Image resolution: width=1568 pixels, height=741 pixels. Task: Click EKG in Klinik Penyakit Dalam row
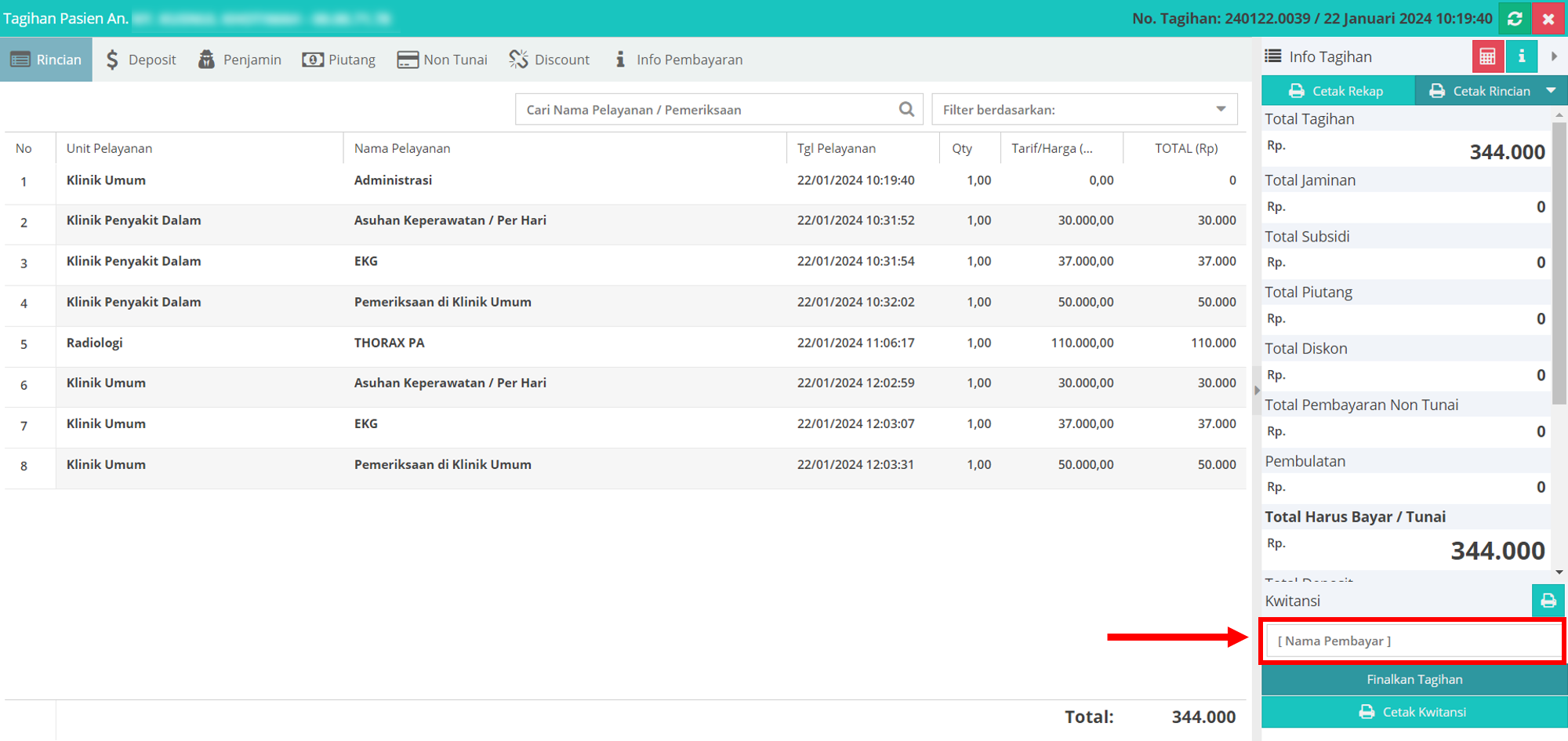(x=366, y=261)
